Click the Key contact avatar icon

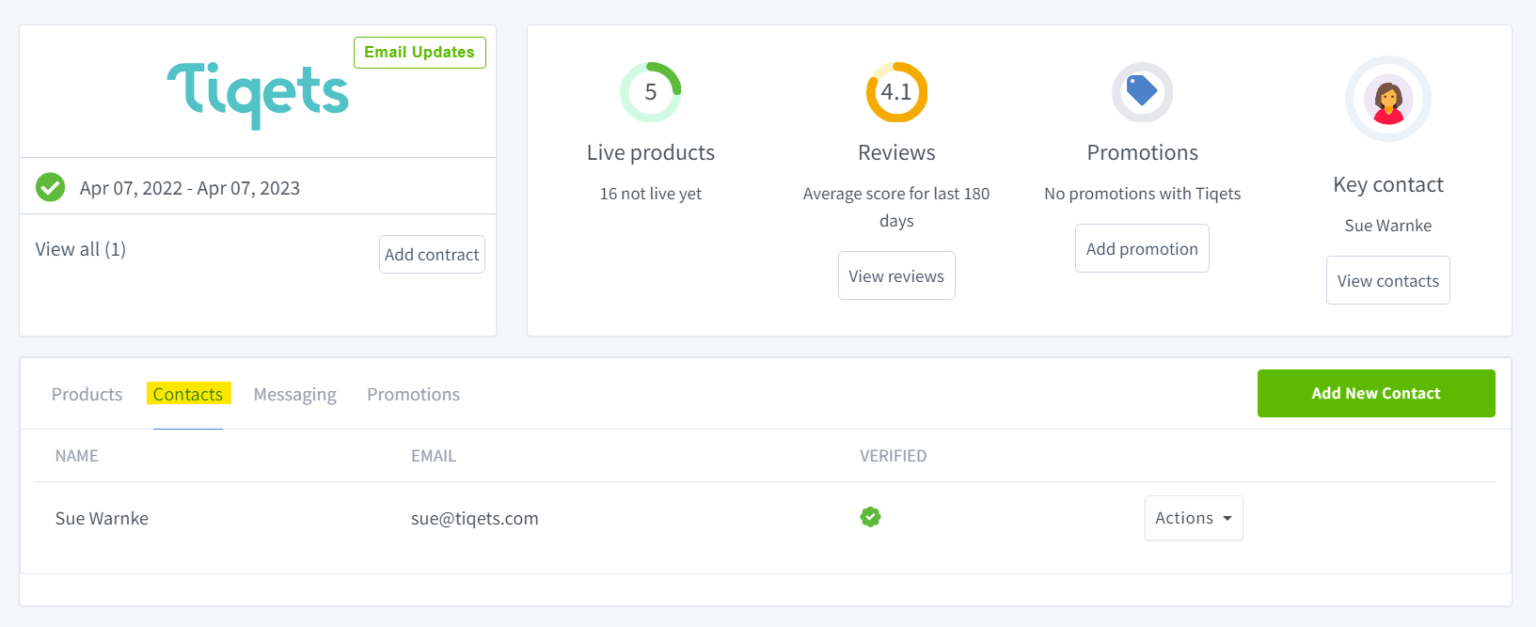pyautogui.click(x=1387, y=99)
